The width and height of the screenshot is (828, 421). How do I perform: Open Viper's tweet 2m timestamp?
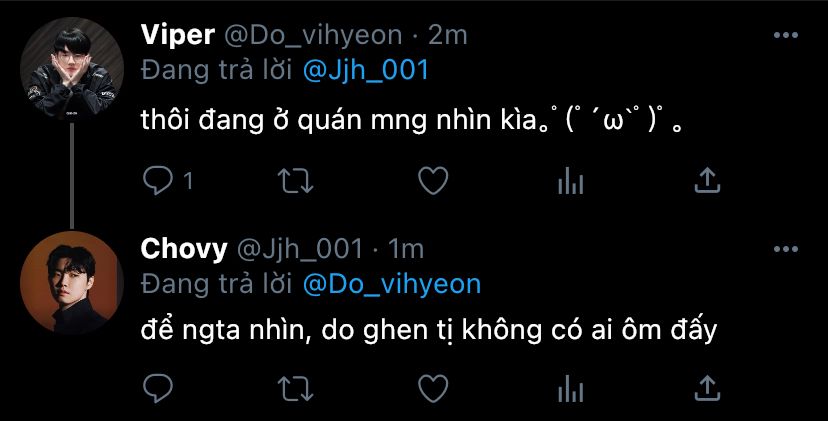[x=448, y=35]
